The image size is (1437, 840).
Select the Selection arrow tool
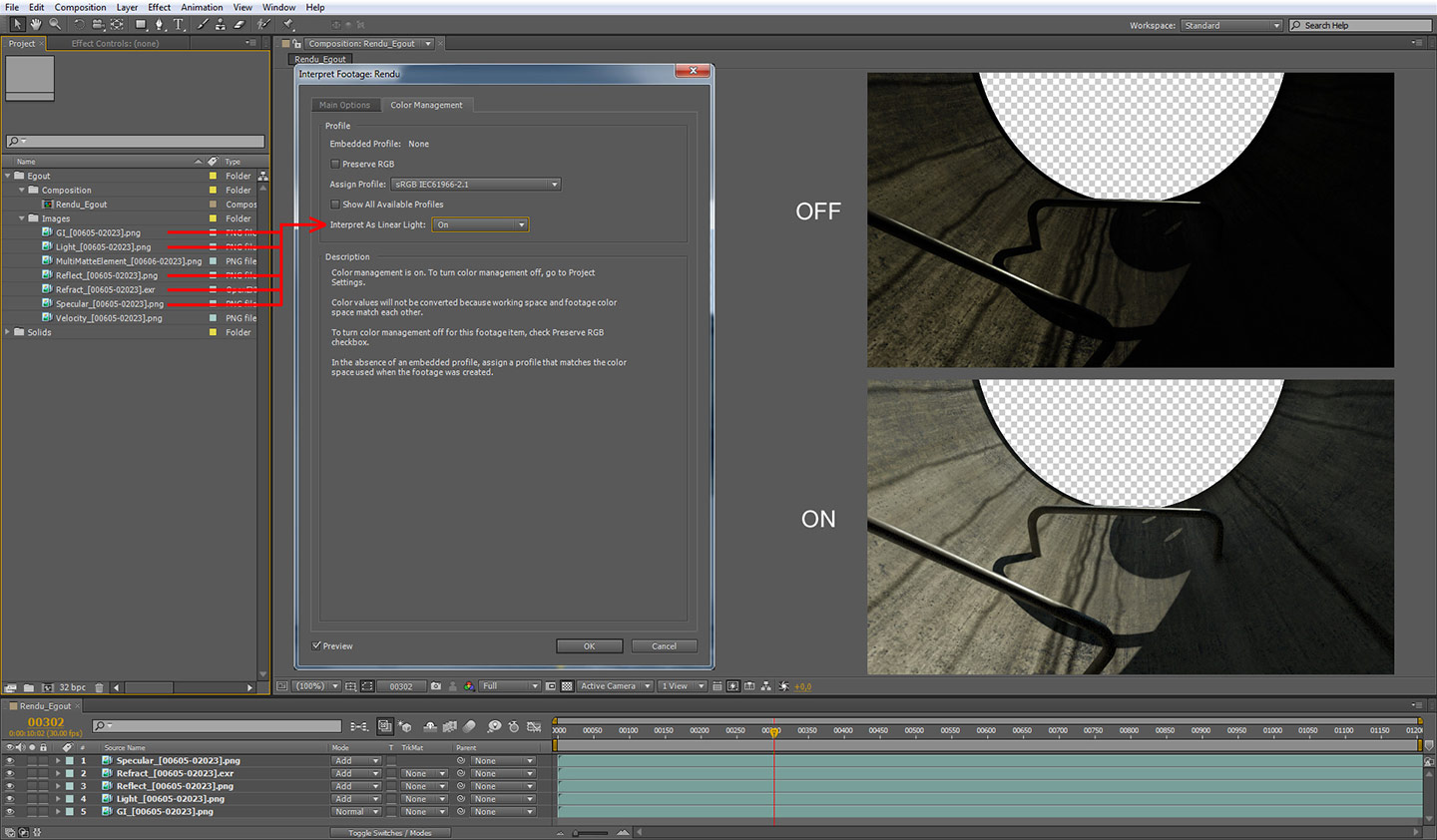pos(17,24)
